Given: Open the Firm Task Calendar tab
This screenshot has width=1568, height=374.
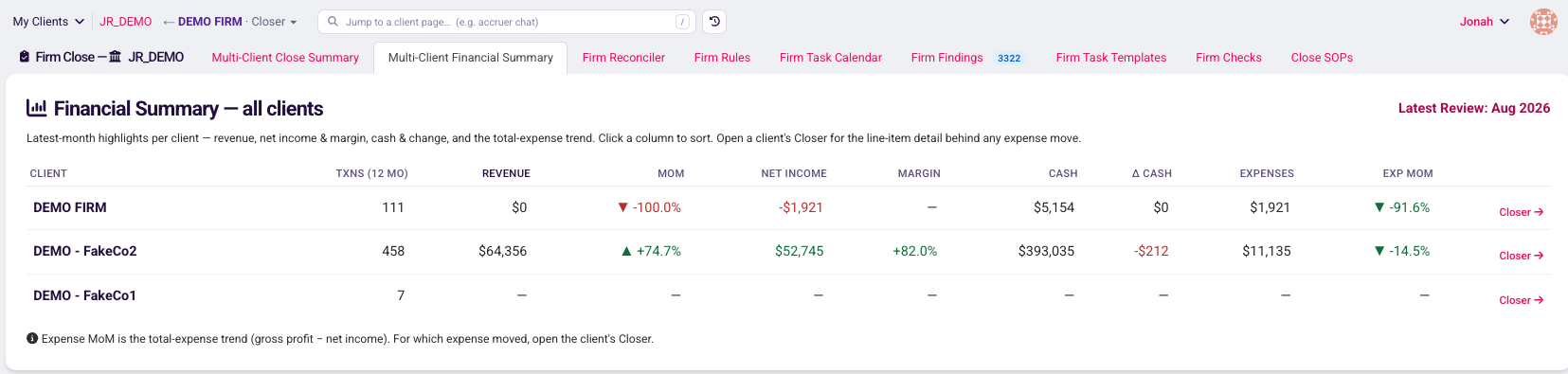Looking at the screenshot, I should coord(831,58).
